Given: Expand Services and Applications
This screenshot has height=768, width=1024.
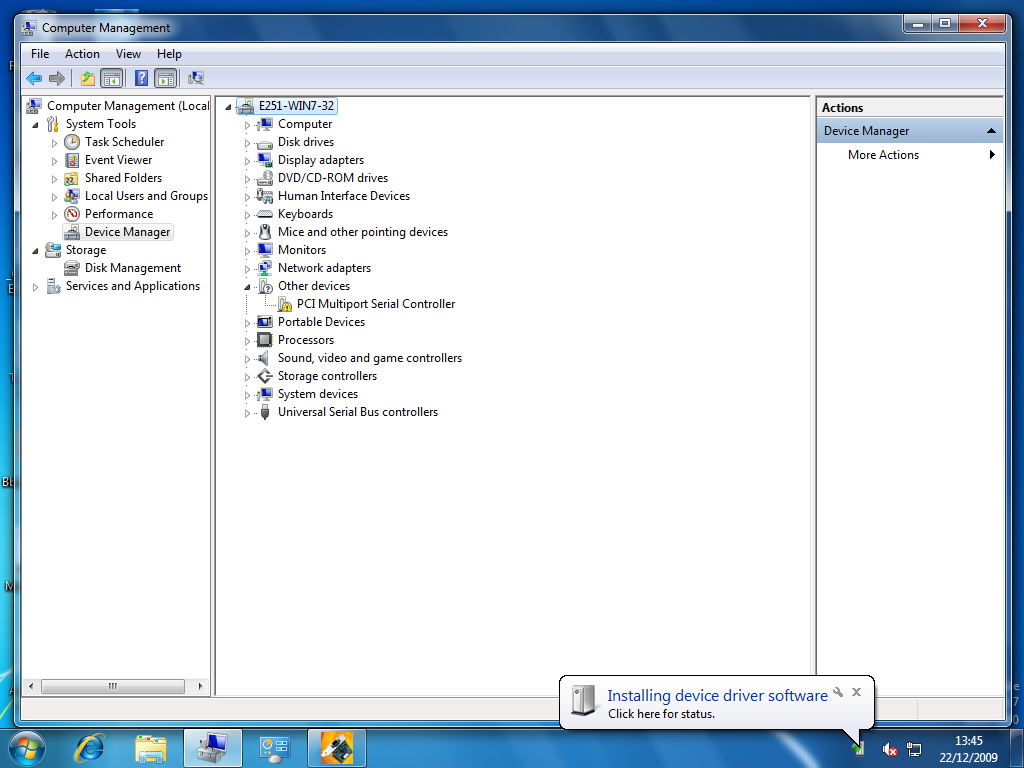Looking at the screenshot, I should pyautogui.click(x=37, y=285).
